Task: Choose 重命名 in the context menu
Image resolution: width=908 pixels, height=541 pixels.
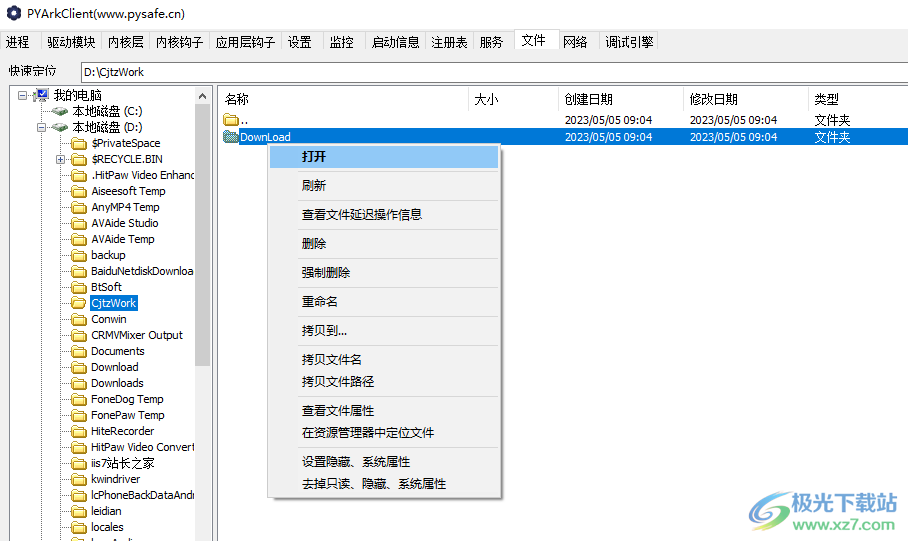Action: pyautogui.click(x=384, y=302)
